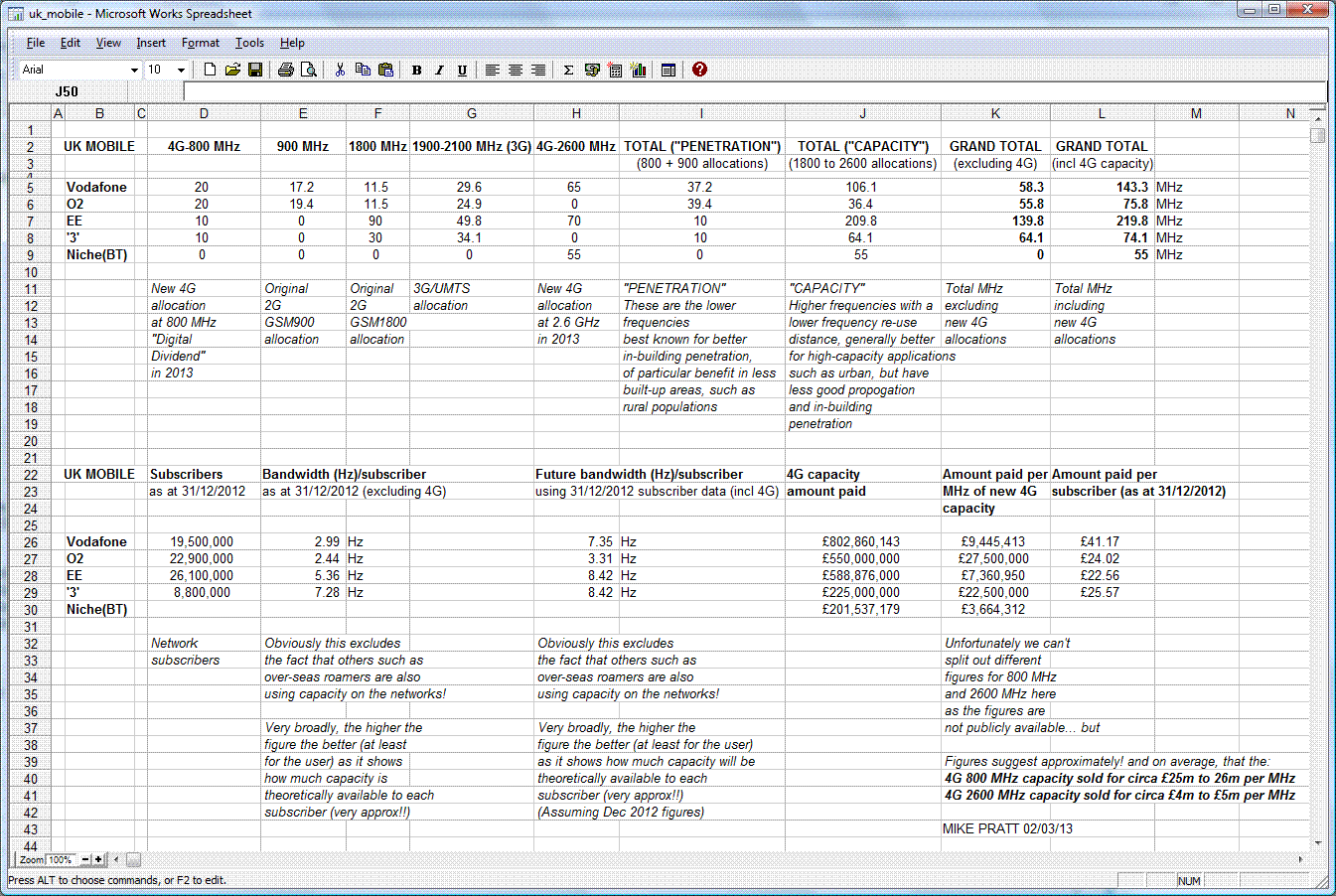Open the Format menu

[201, 43]
